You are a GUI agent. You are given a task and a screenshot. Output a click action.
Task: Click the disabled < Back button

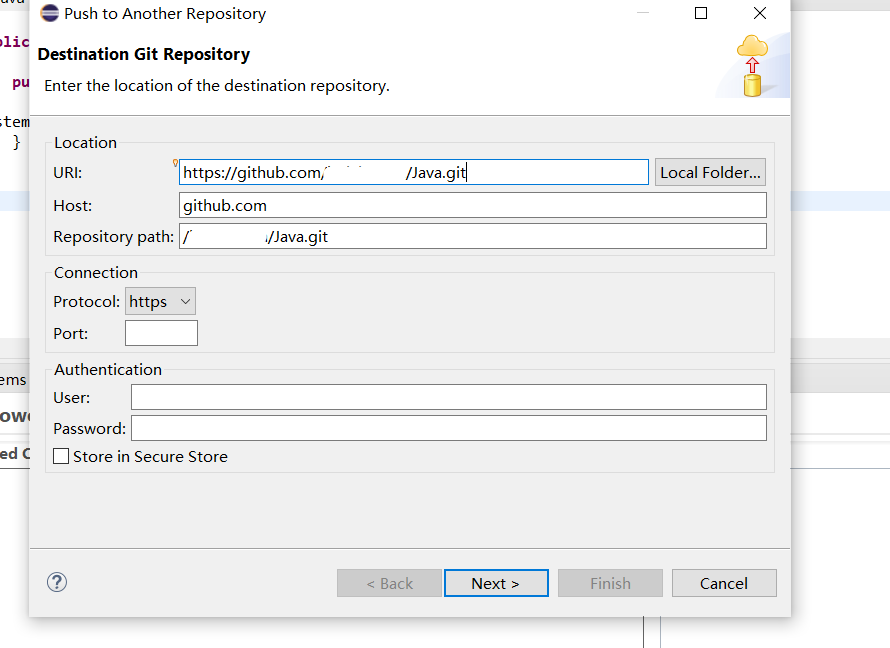point(389,583)
